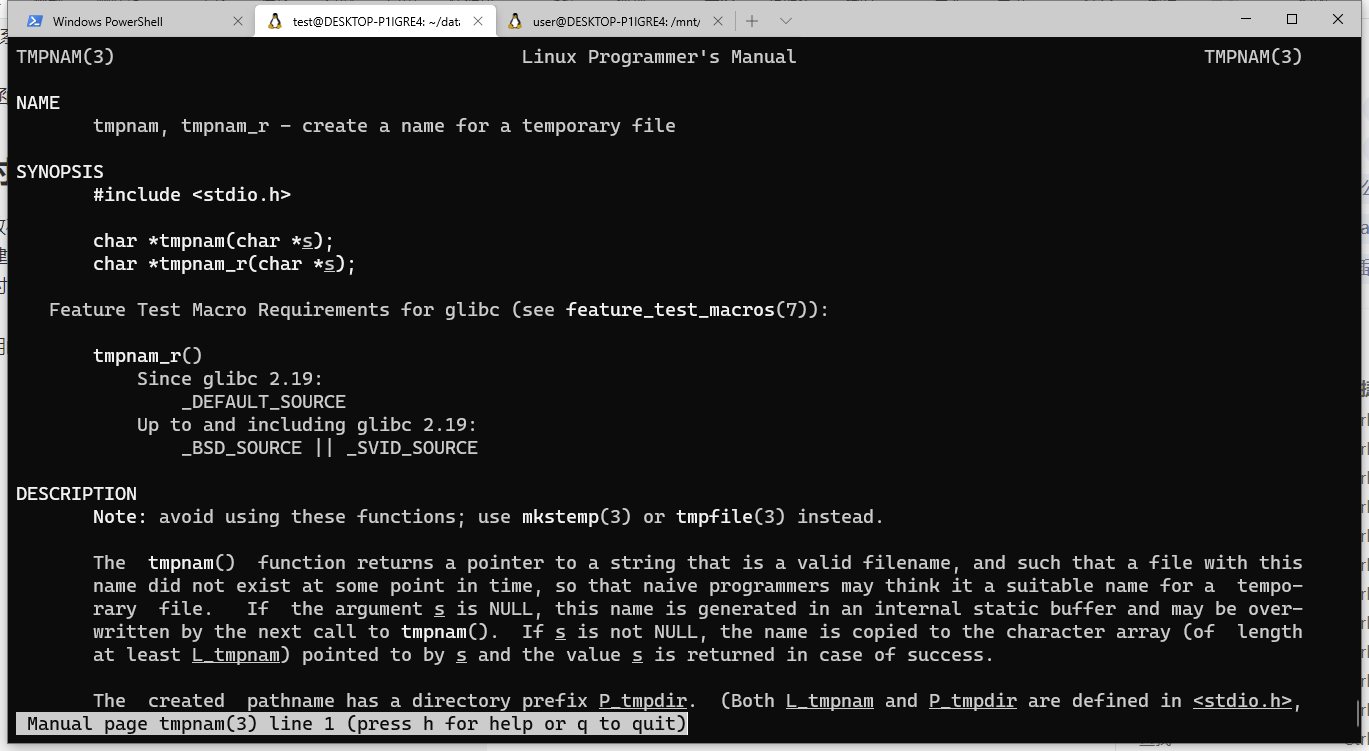
Task: Open a new tab with the plus button
Action: click(751, 20)
